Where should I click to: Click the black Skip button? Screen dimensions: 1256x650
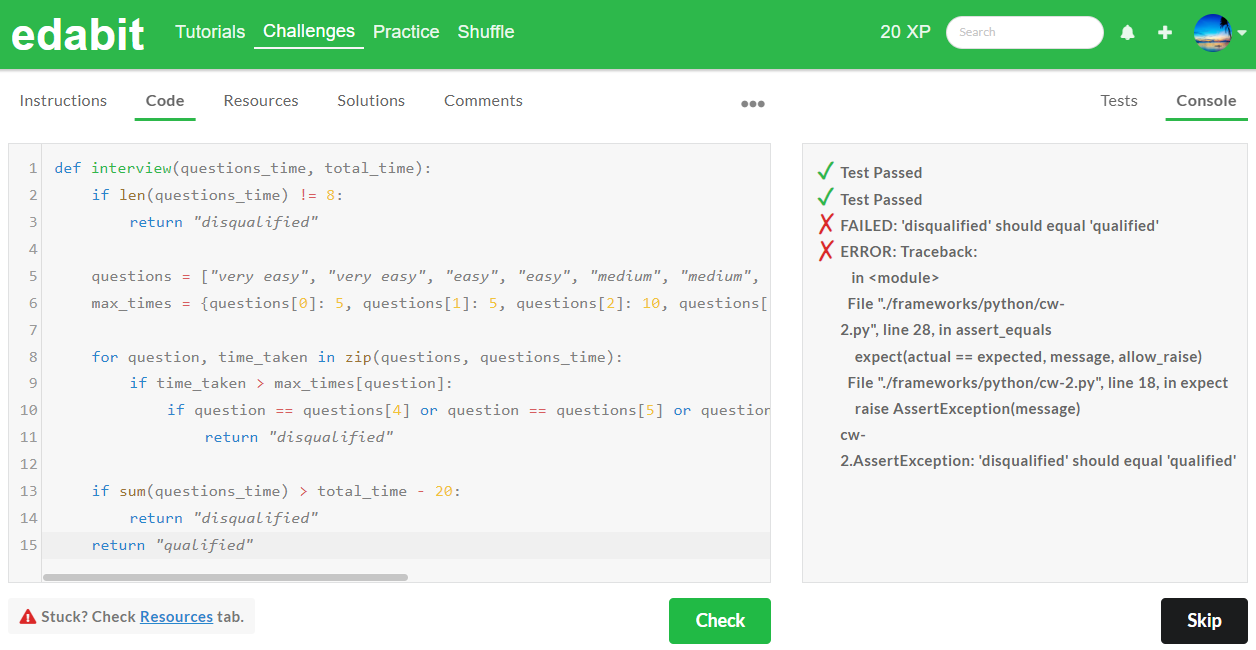1204,621
